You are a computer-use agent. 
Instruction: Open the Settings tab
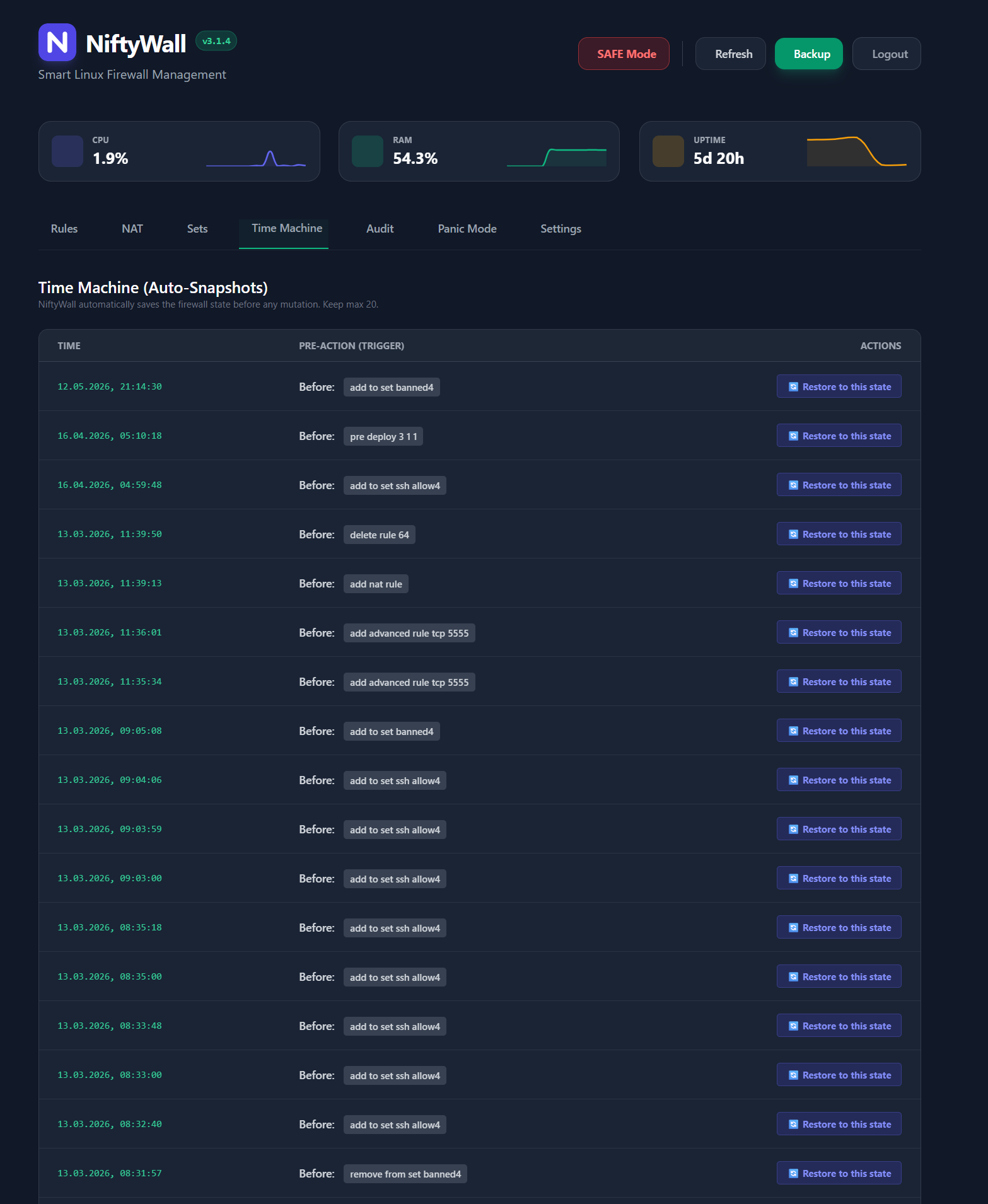coord(561,229)
